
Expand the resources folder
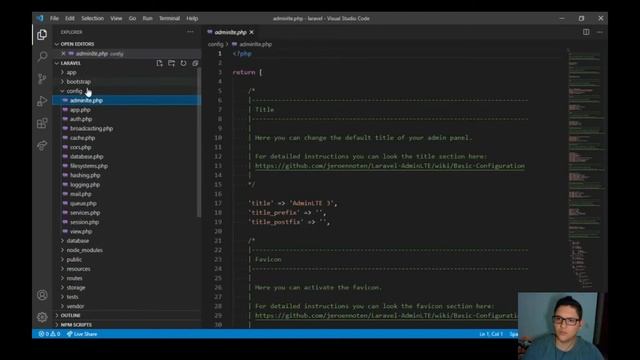tap(78, 269)
